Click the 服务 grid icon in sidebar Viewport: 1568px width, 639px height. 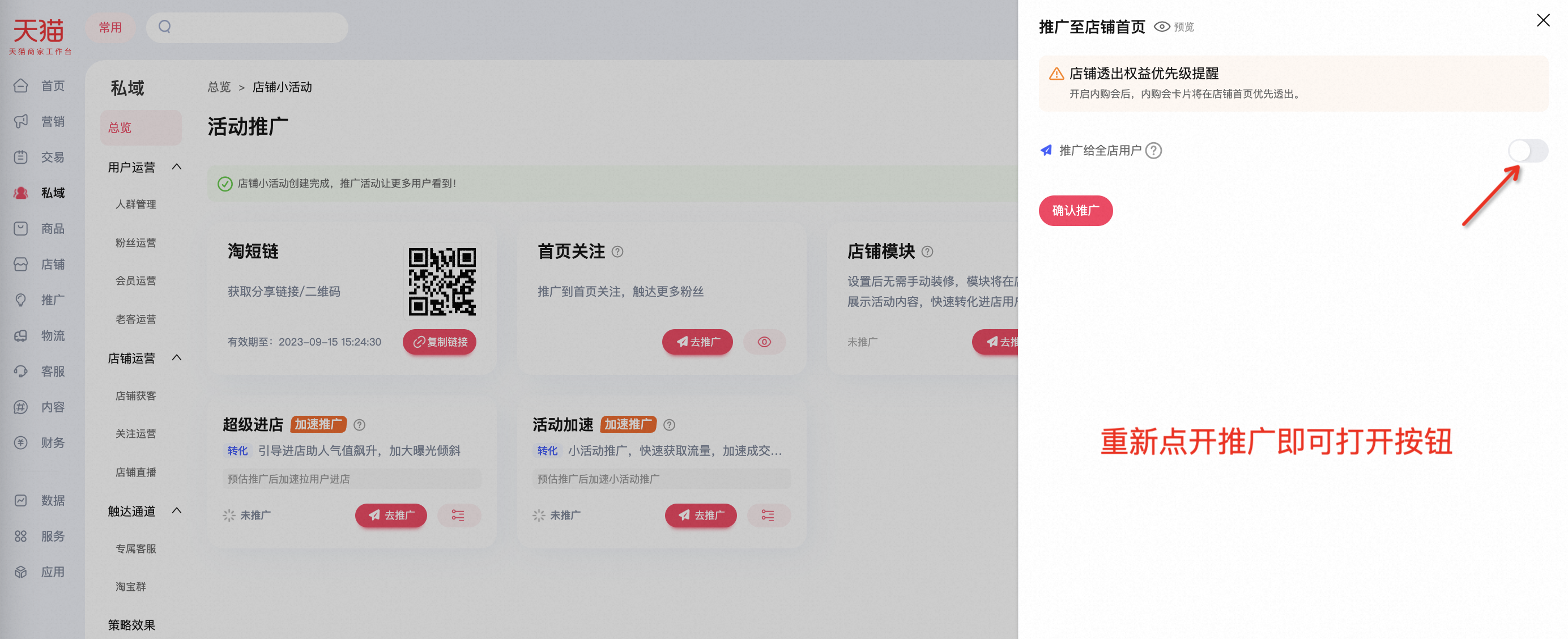pyautogui.click(x=21, y=536)
